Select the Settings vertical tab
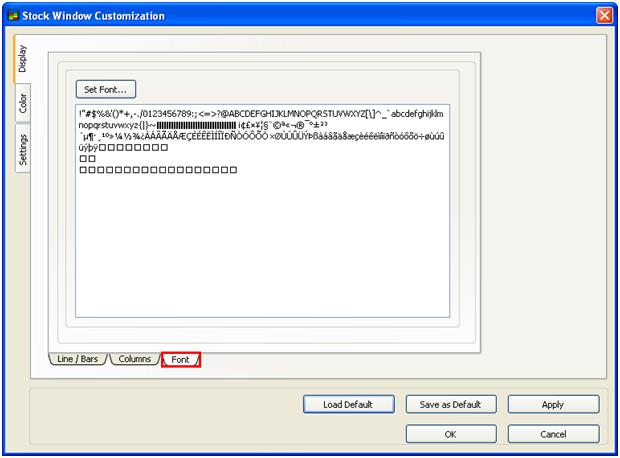This screenshot has width=620, height=458. (23, 150)
